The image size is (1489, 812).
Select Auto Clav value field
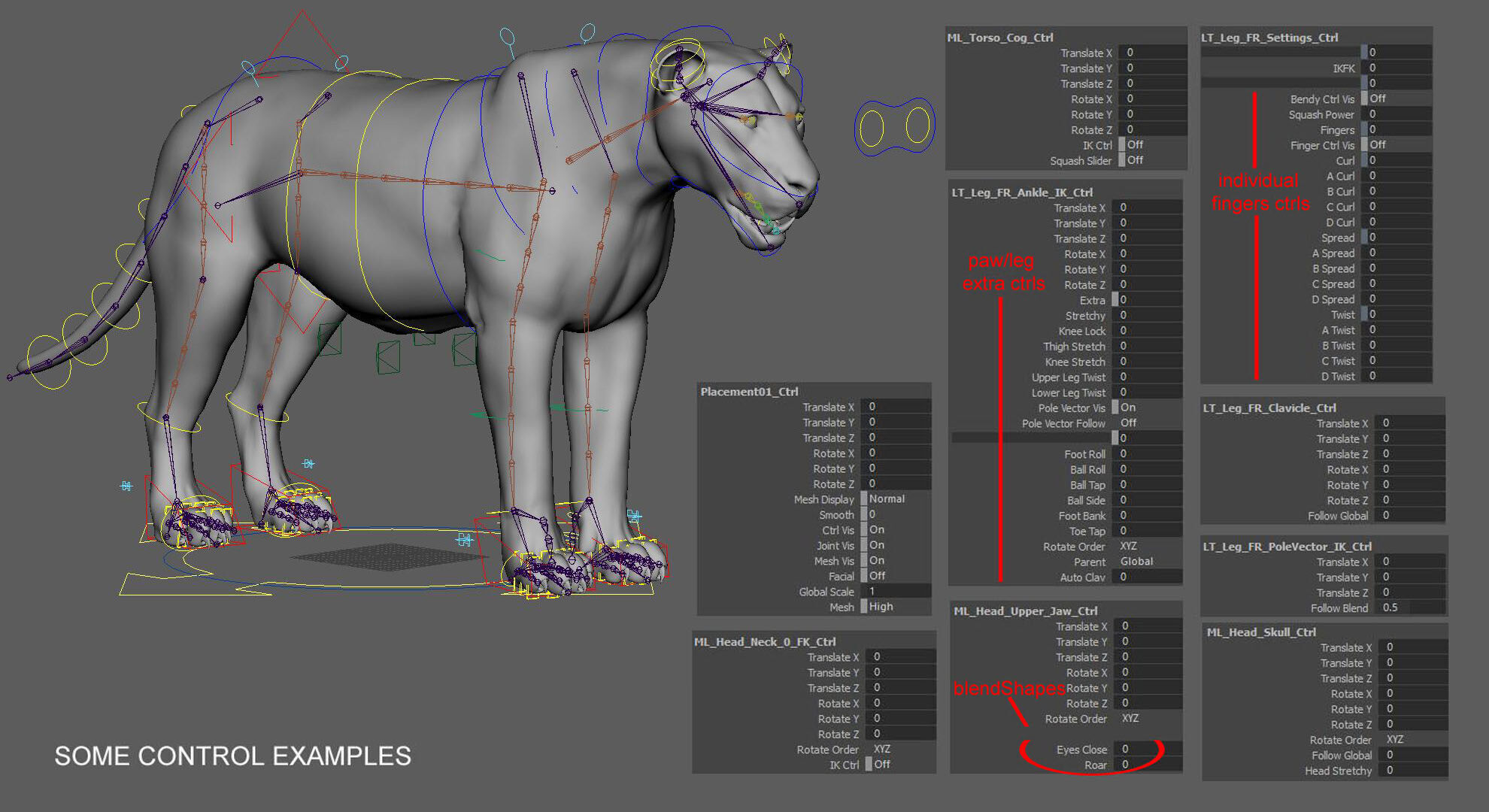click(1147, 577)
